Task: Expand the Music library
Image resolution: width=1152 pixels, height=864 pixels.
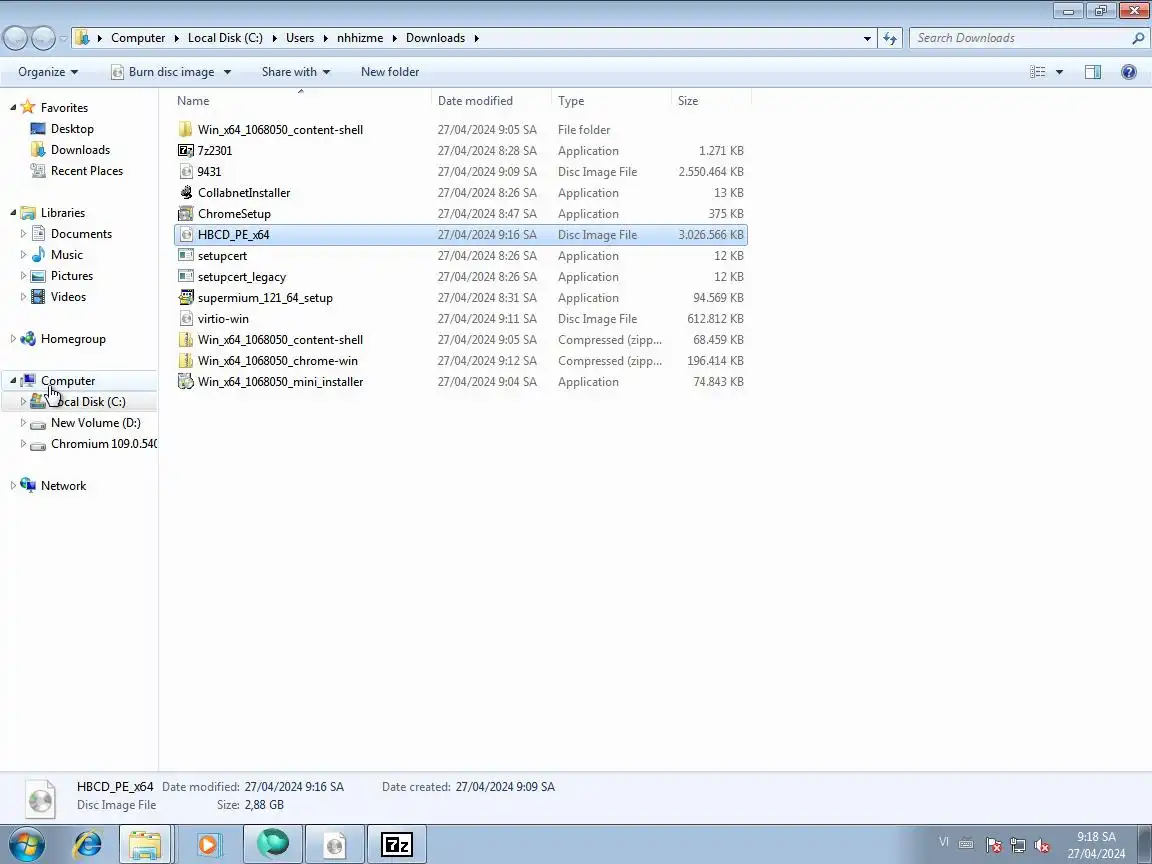Action: [x=23, y=255]
